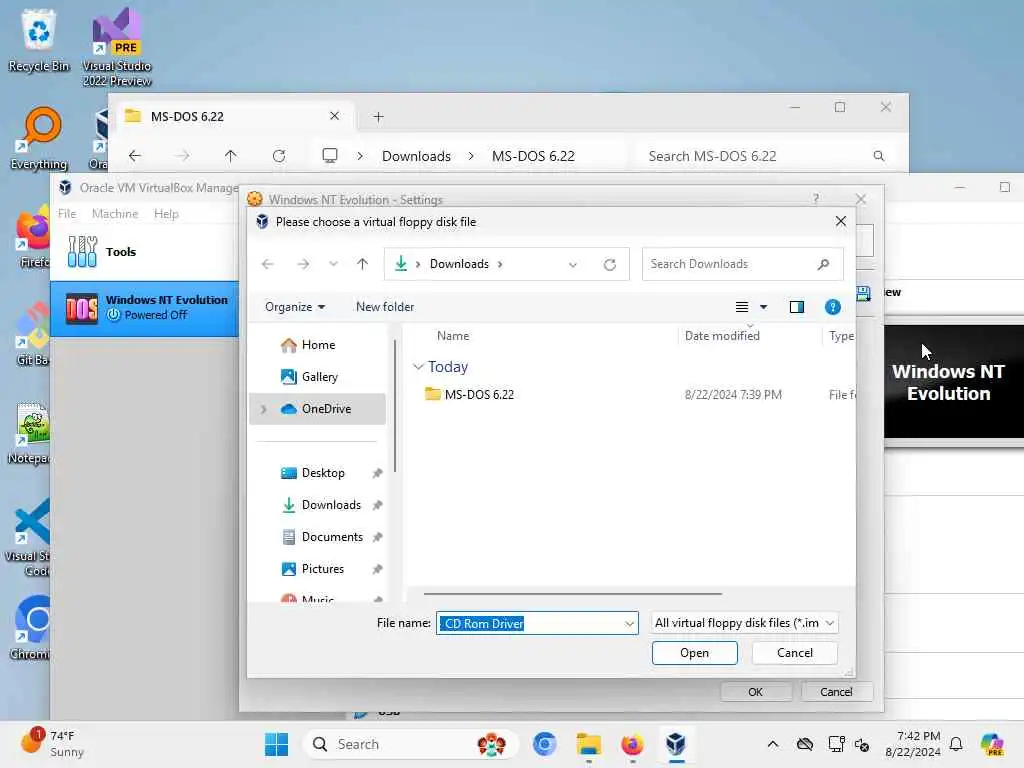Screen dimensions: 1024x768
Task: Expand the OneDrive tree node
Action: (x=264, y=409)
